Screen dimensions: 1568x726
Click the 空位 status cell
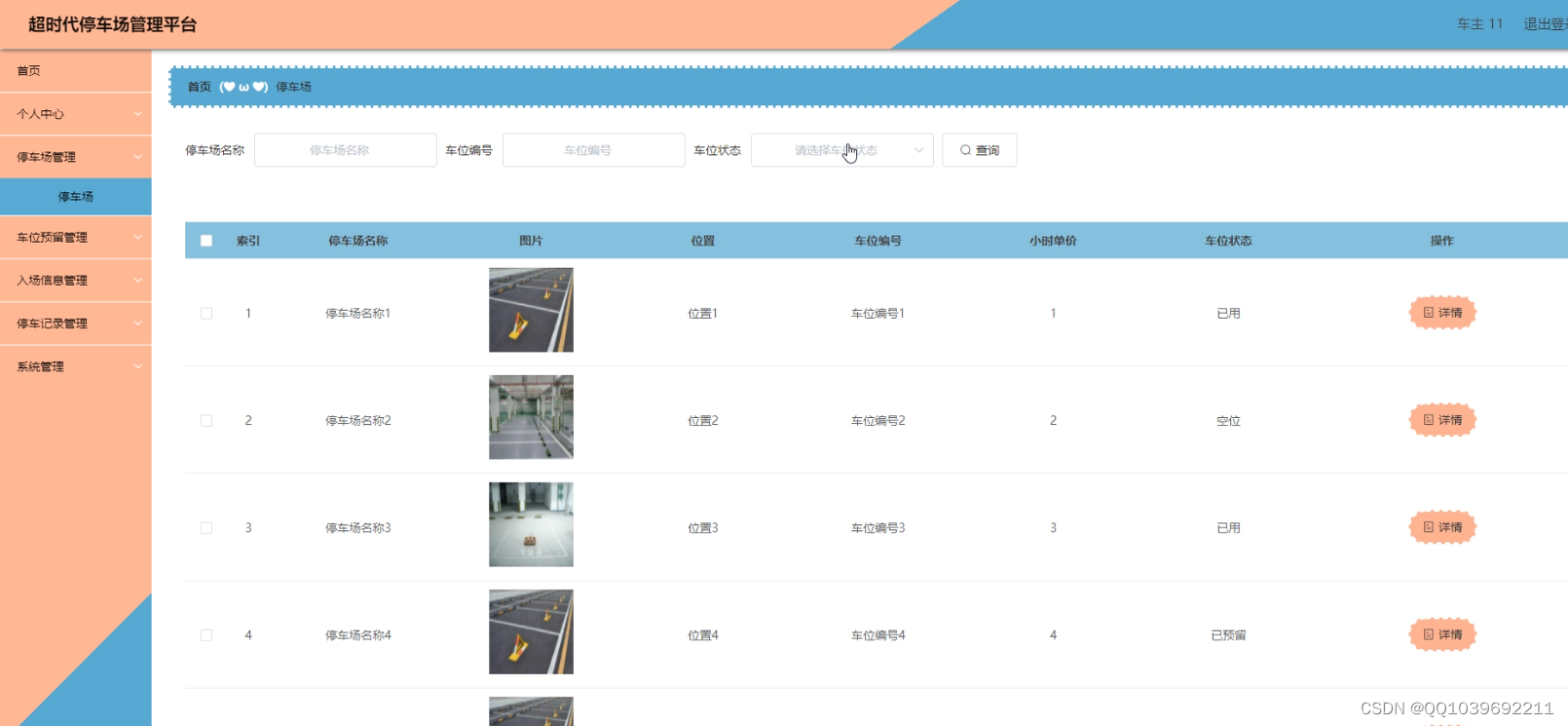click(1228, 421)
